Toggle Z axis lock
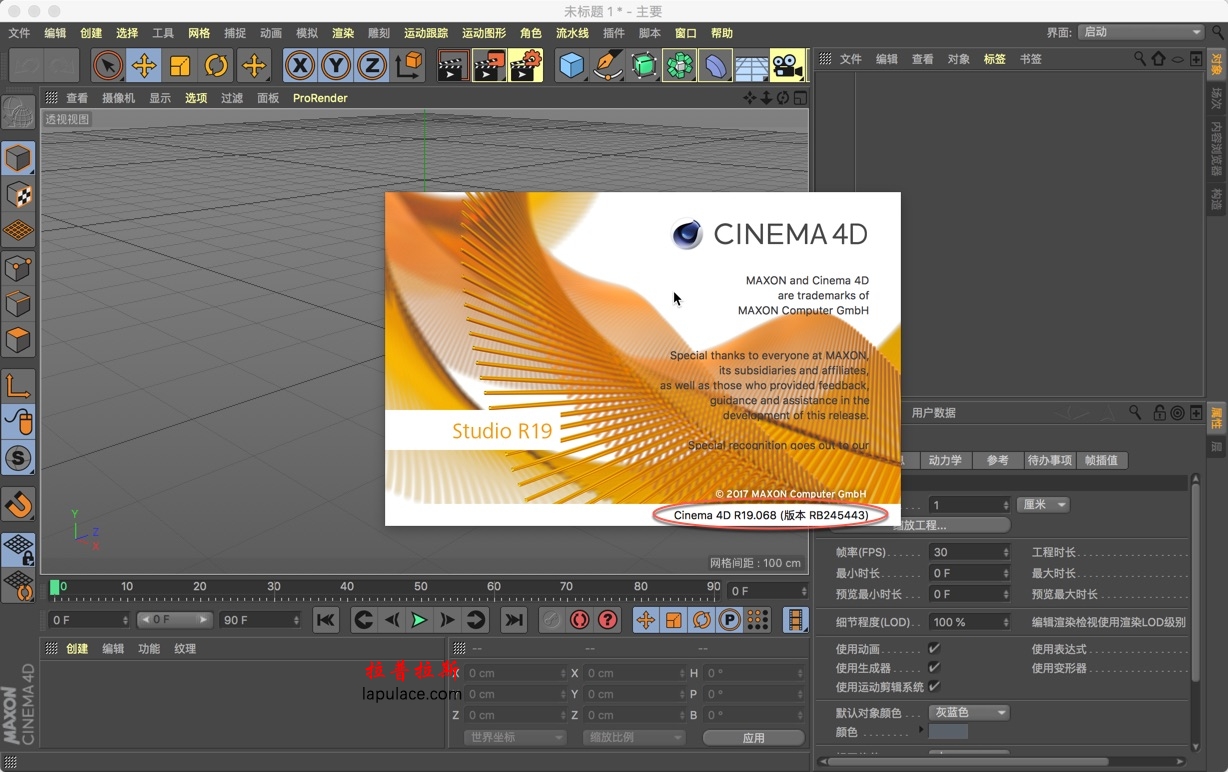Image resolution: width=1228 pixels, height=772 pixels. (x=371, y=66)
